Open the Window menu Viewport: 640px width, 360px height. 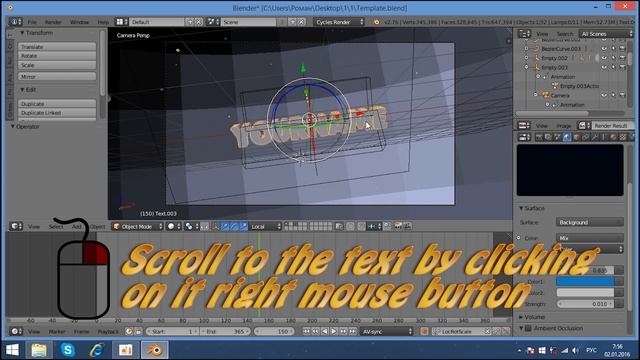(79, 22)
